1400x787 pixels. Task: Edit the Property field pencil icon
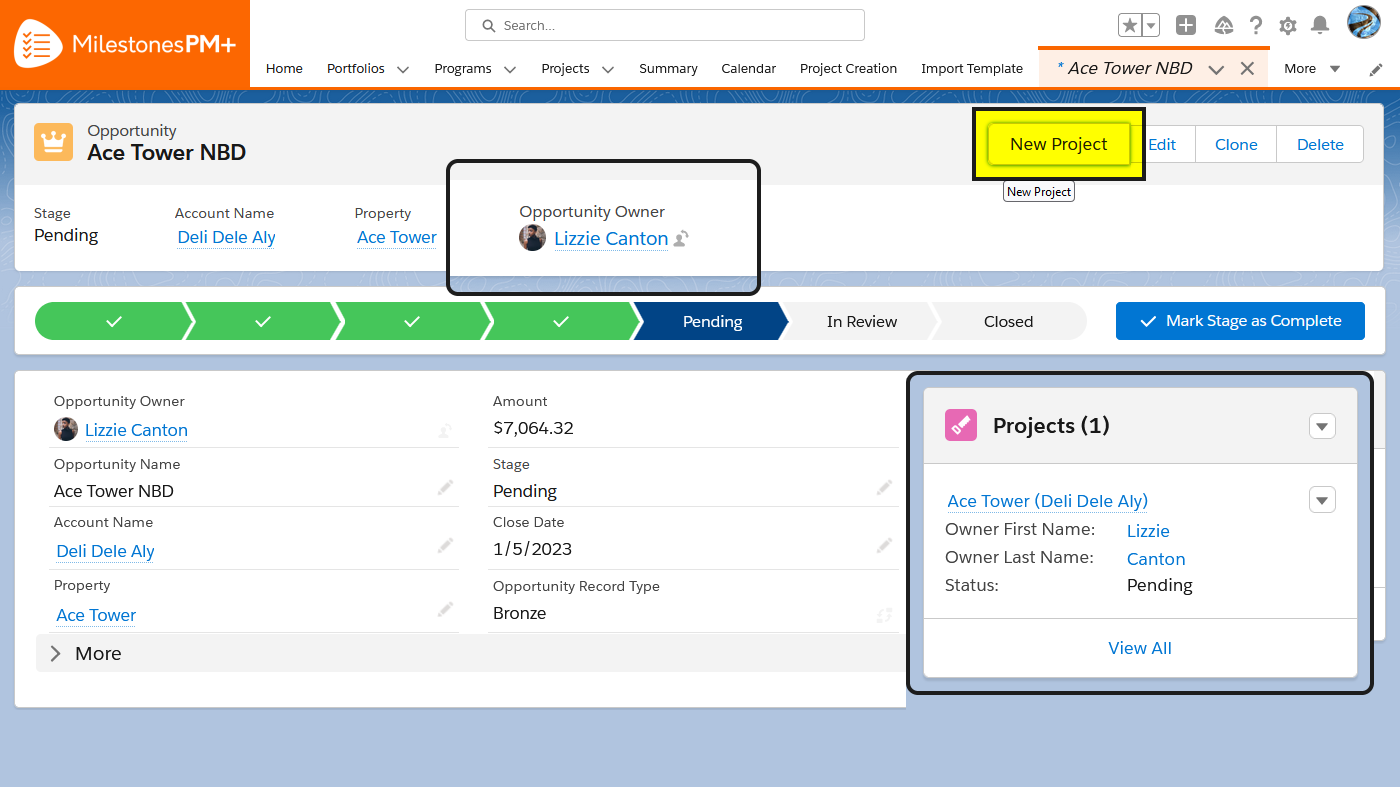pyautogui.click(x=445, y=609)
